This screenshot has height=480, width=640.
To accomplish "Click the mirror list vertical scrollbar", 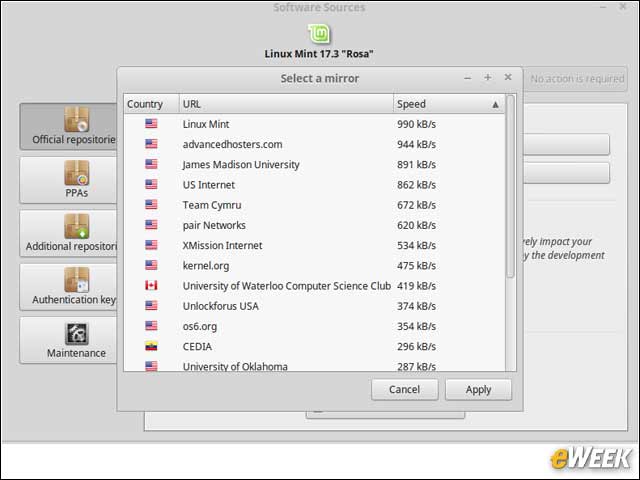I will pyautogui.click(x=510, y=187).
